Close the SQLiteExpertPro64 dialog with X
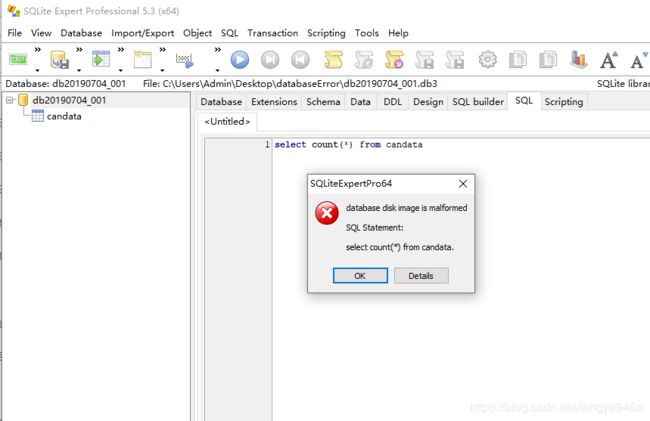This screenshot has width=650, height=421. tap(463, 184)
